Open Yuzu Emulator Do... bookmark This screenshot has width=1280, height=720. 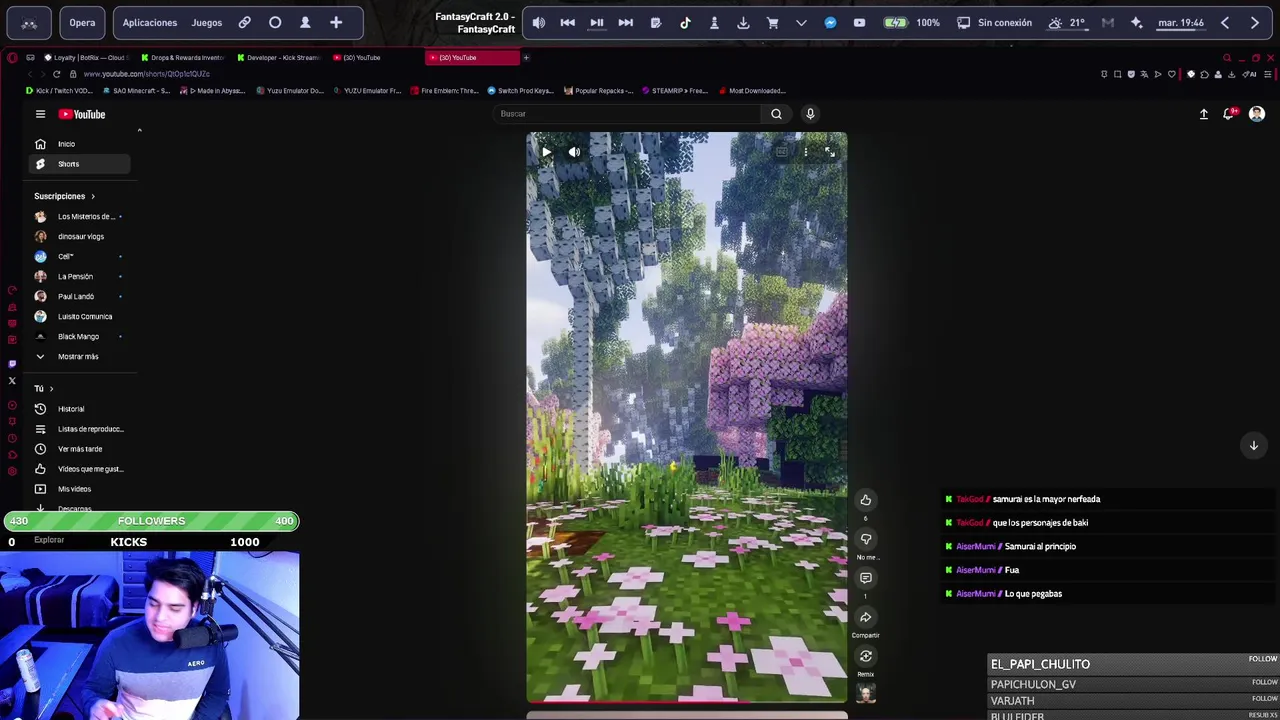pos(290,91)
